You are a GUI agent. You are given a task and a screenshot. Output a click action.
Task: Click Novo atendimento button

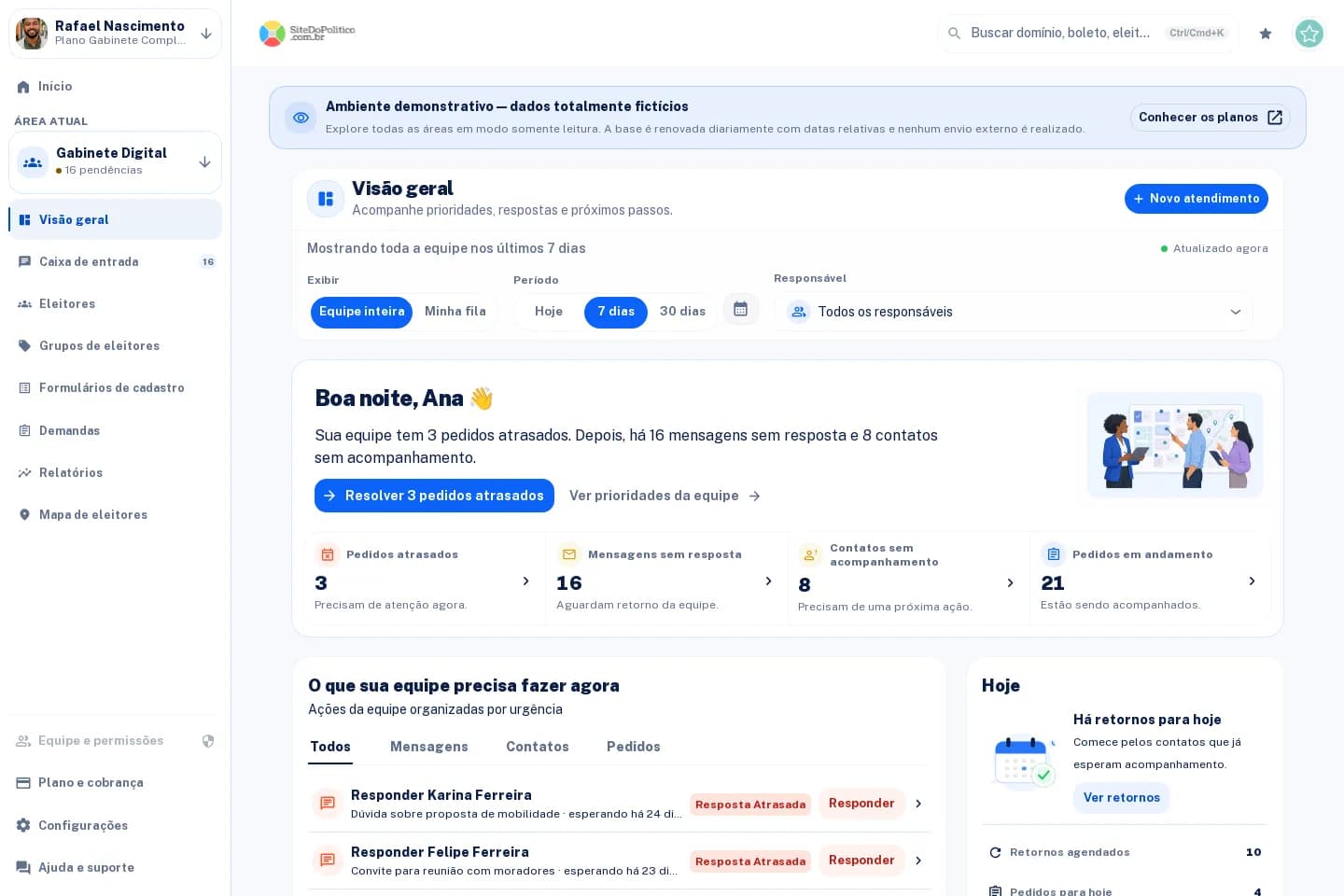[x=1197, y=199]
